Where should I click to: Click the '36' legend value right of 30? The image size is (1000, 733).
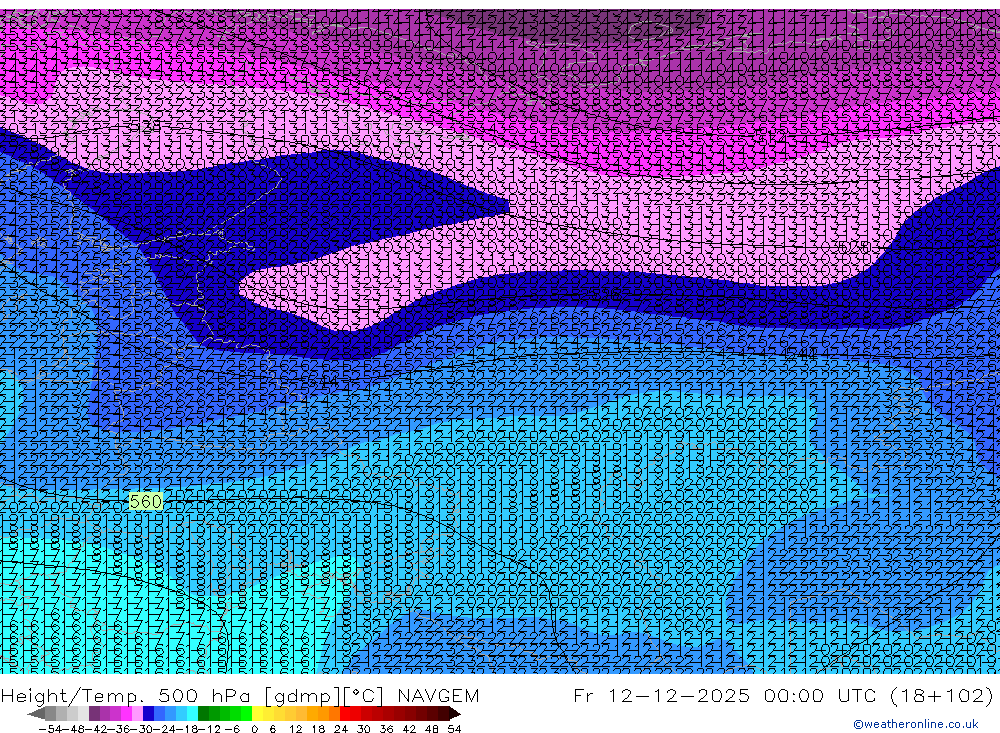386,729
